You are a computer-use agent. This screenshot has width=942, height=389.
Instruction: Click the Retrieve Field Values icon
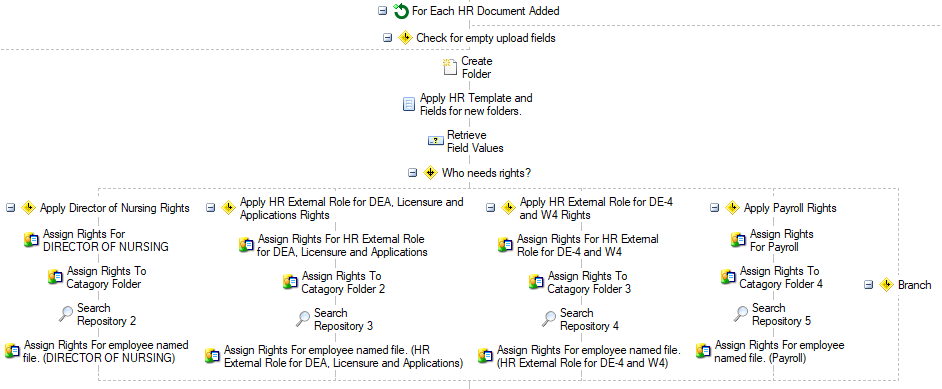click(436, 141)
